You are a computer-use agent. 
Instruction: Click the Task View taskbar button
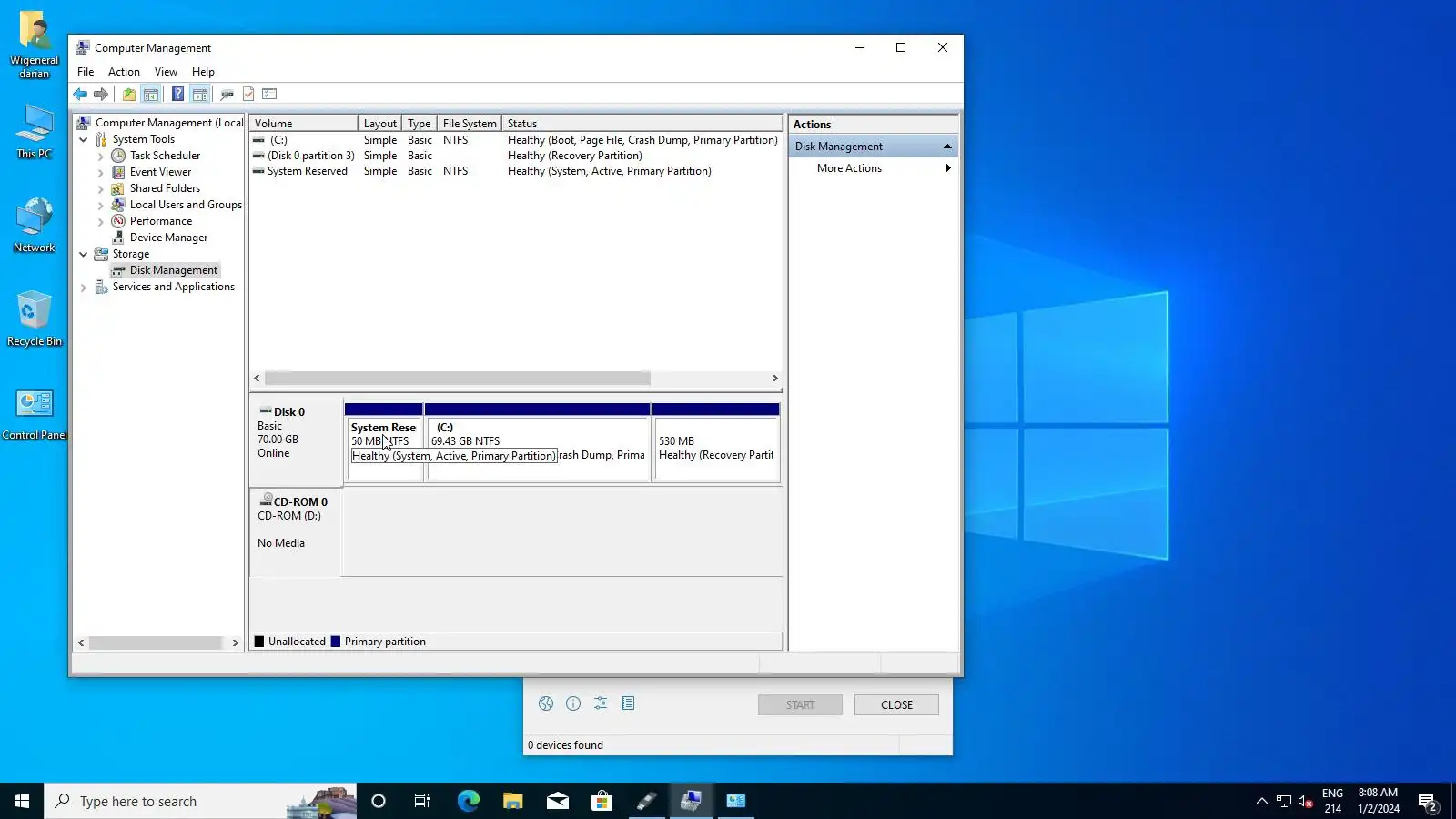422,801
